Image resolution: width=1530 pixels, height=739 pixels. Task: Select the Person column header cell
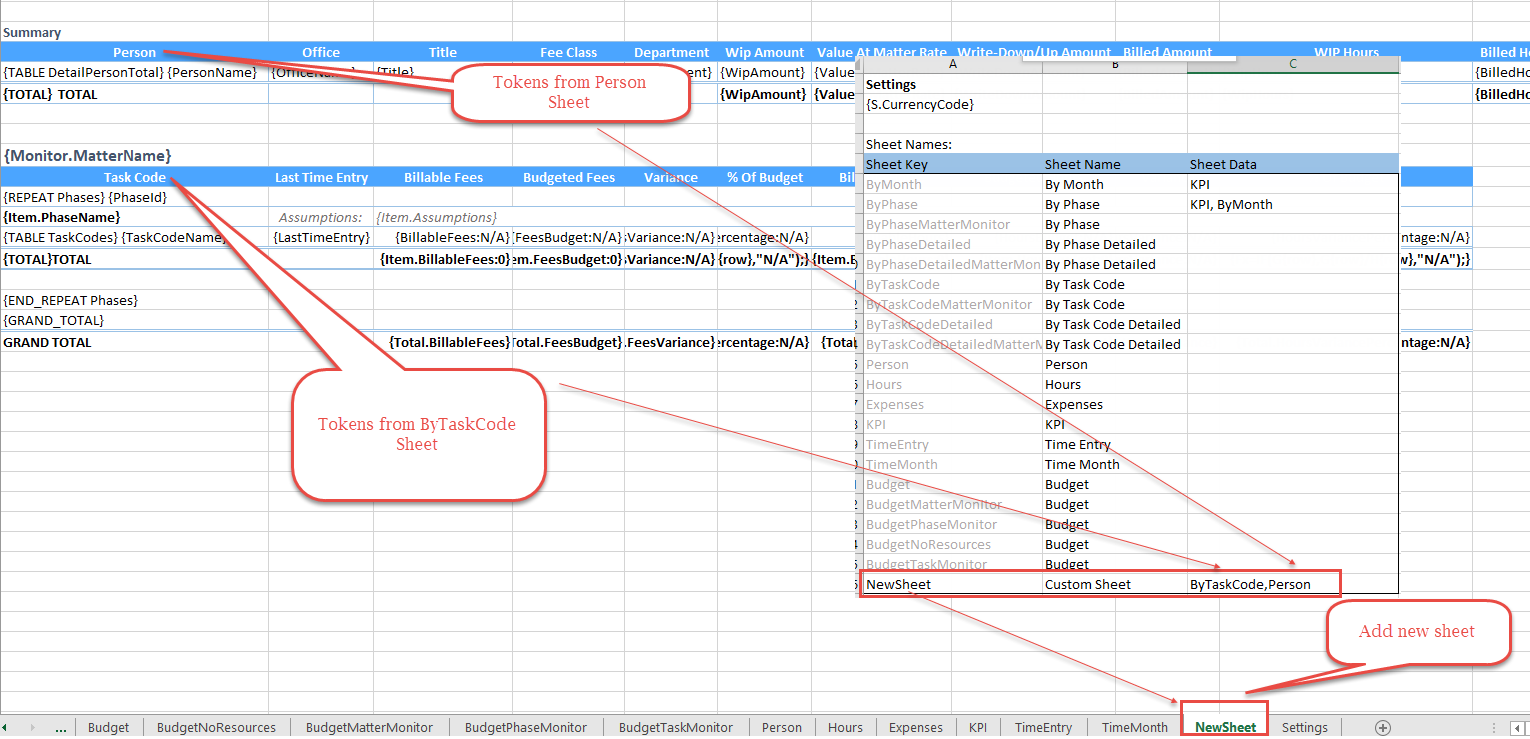point(134,52)
